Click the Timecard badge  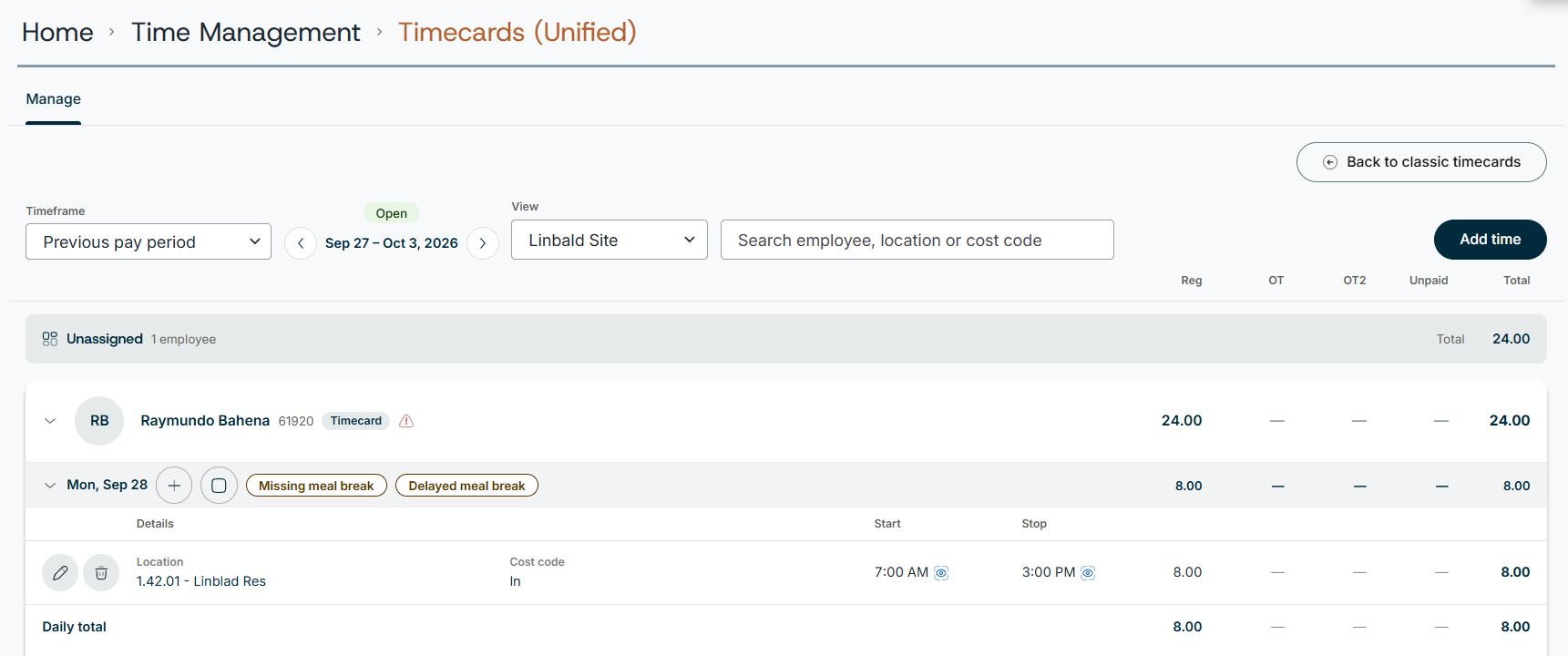click(356, 421)
